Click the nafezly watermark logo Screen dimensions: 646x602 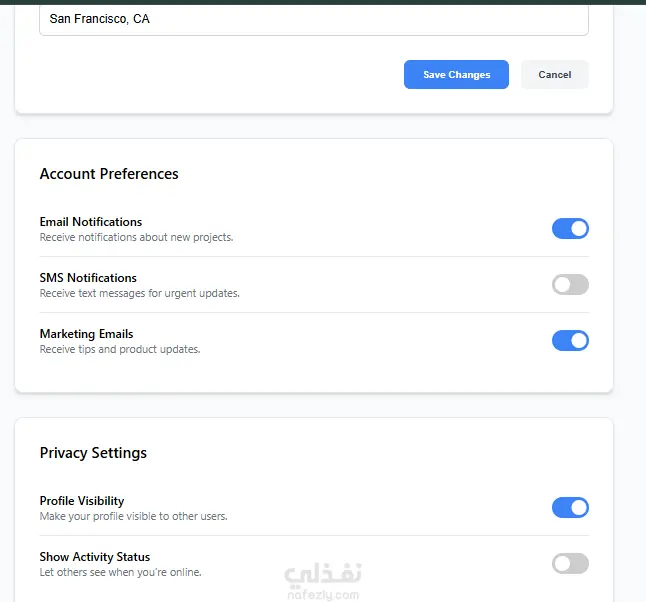[322, 581]
